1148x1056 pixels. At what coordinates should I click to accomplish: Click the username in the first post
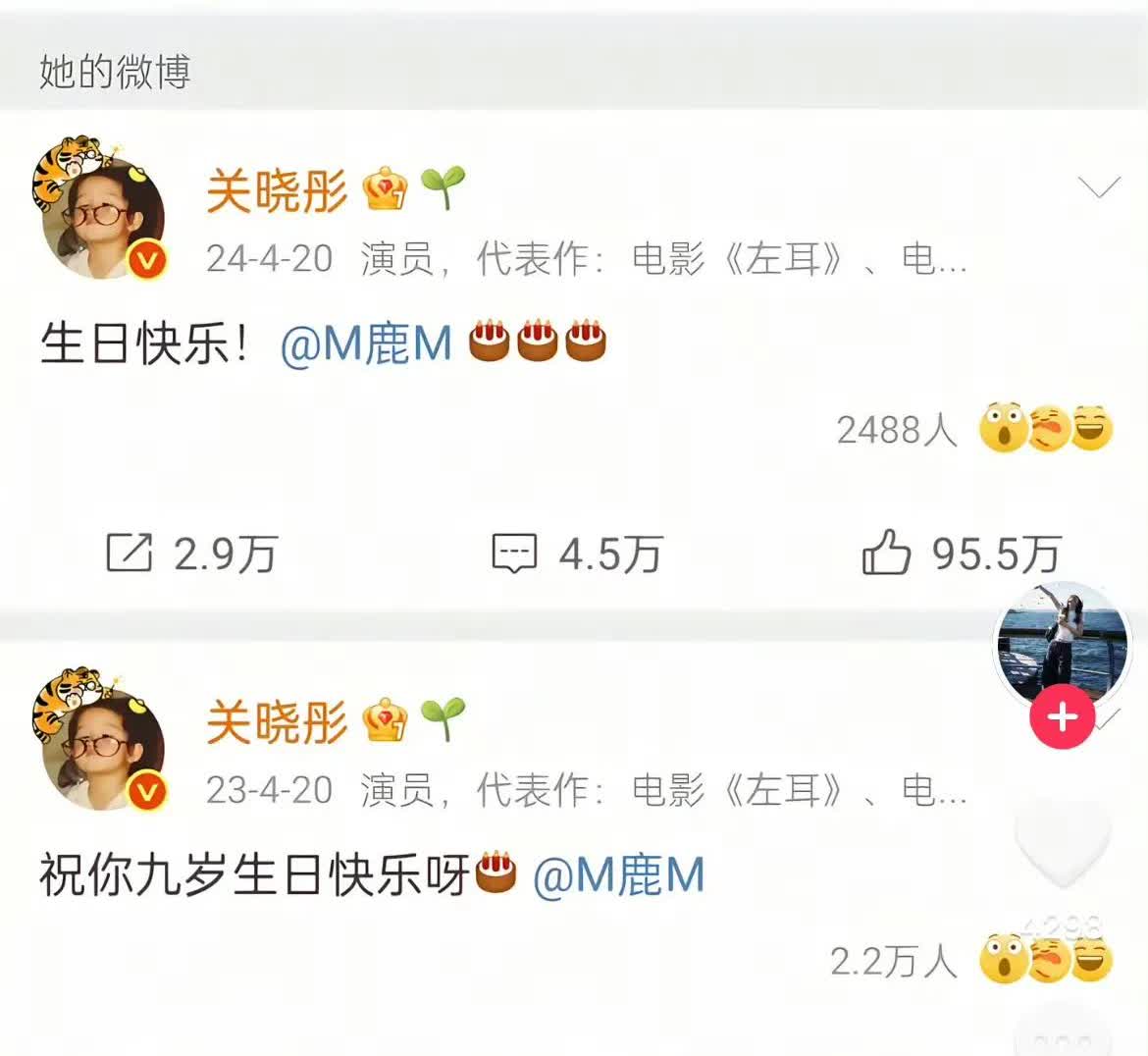(277, 190)
